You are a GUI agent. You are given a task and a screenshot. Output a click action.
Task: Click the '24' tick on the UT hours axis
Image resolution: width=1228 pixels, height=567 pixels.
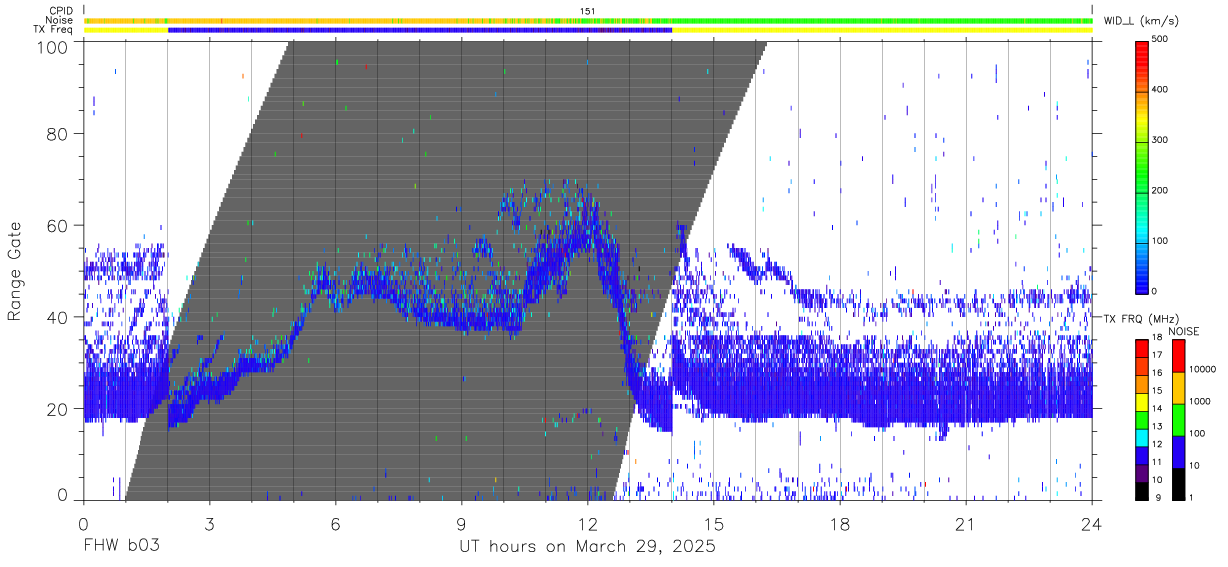coord(1092,523)
